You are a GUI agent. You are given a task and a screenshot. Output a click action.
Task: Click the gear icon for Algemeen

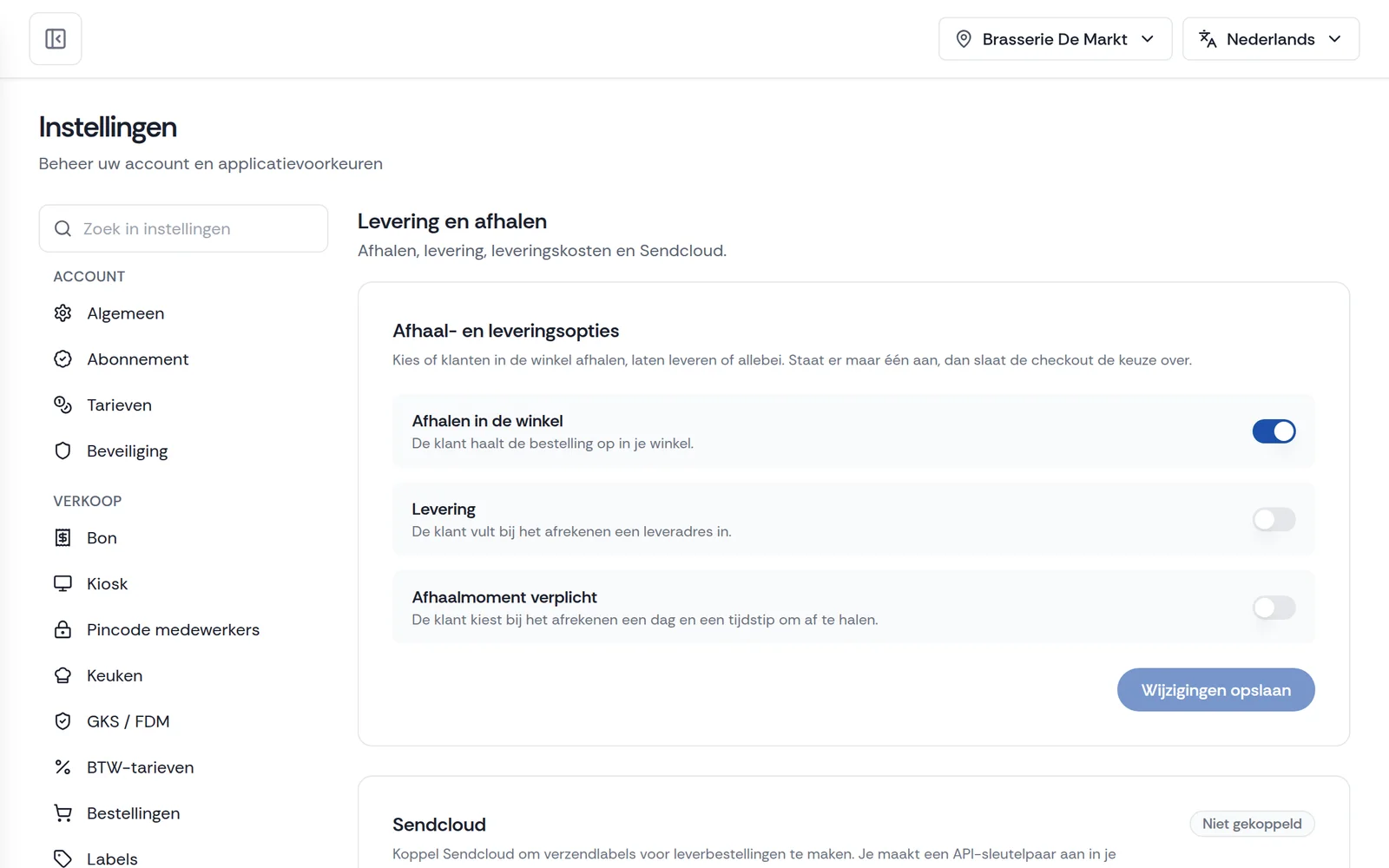(63, 313)
